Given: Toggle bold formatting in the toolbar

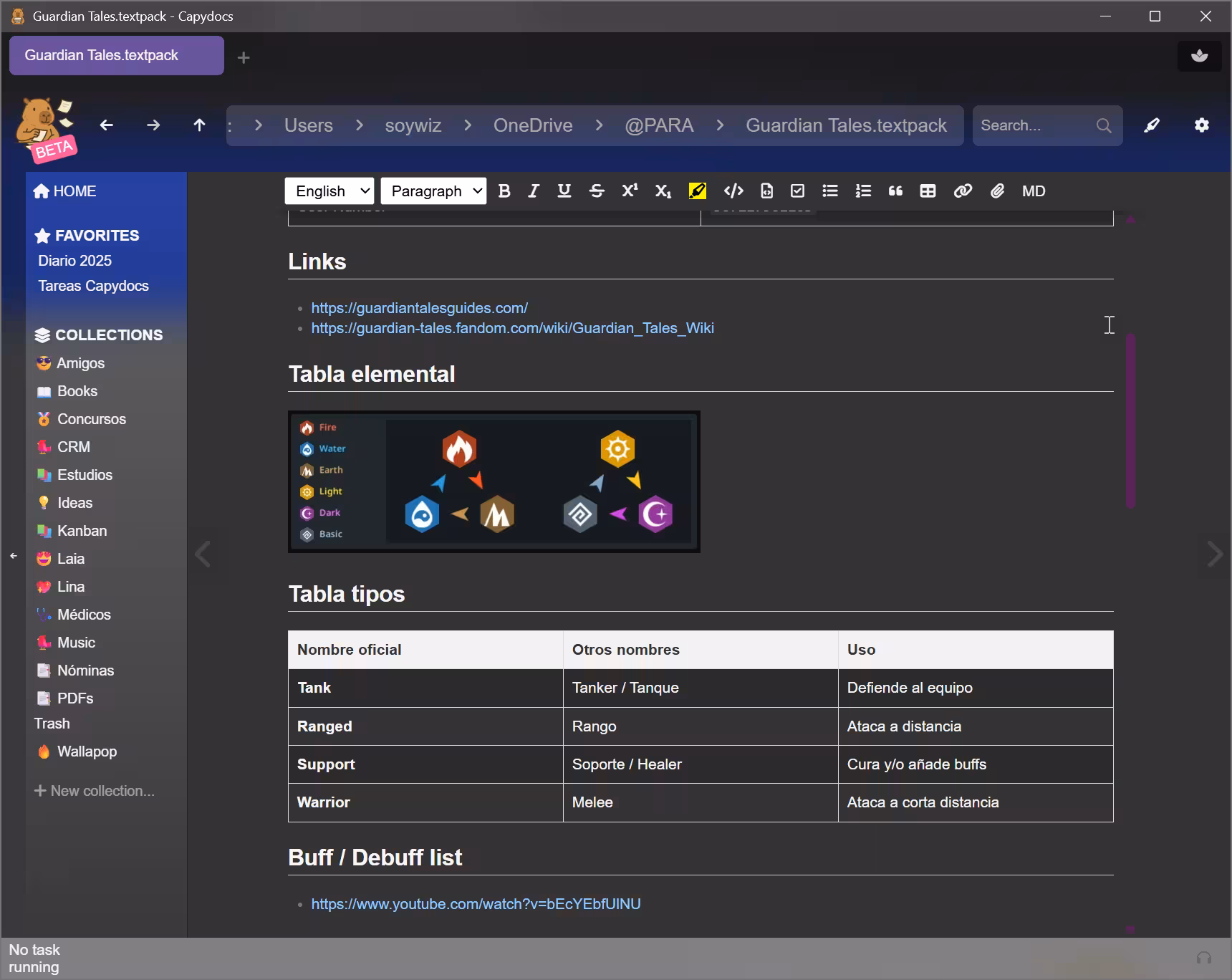Looking at the screenshot, I should pyautogui.click(x=504, y=191).
